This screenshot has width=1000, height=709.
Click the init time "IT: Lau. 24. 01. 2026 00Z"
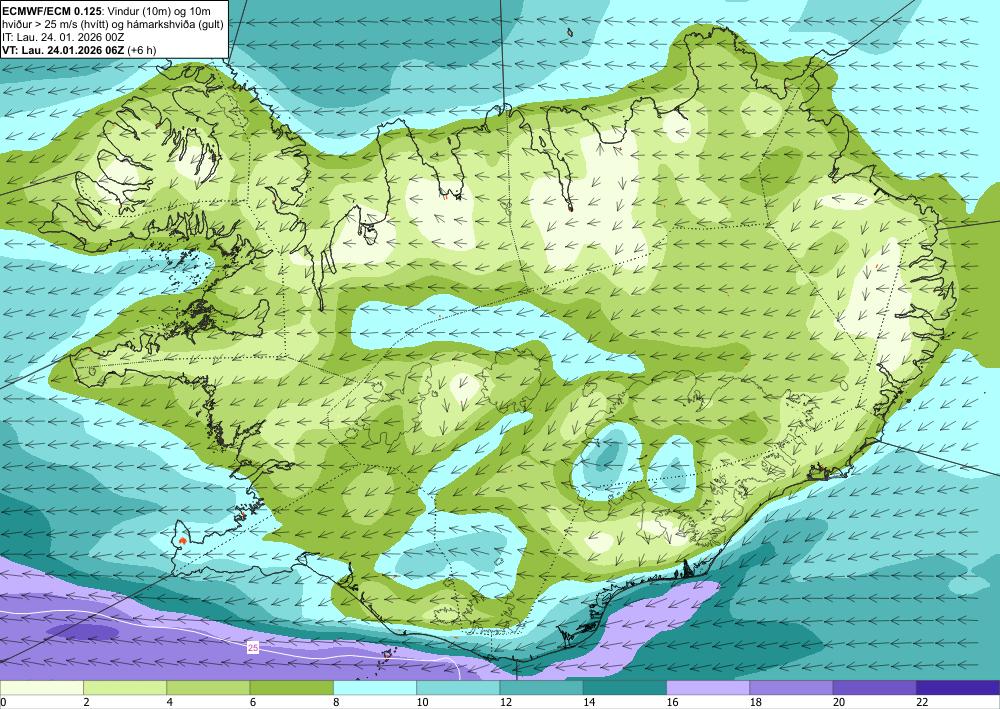pyautogui.click(x=63, y=37)
